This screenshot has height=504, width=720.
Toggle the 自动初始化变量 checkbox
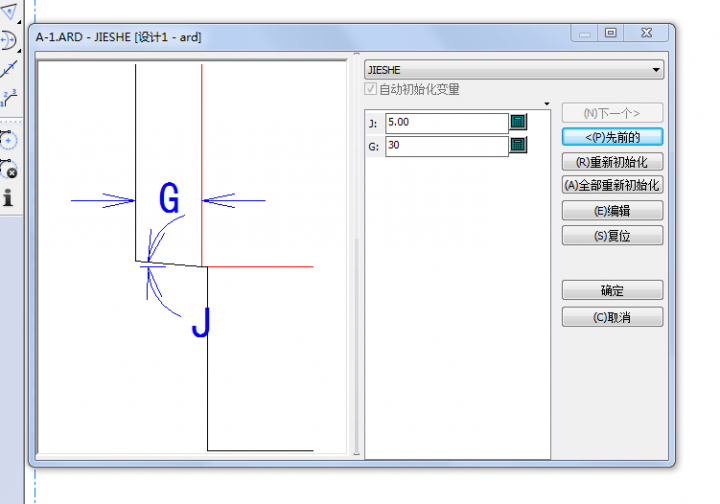tap(373, 90)
